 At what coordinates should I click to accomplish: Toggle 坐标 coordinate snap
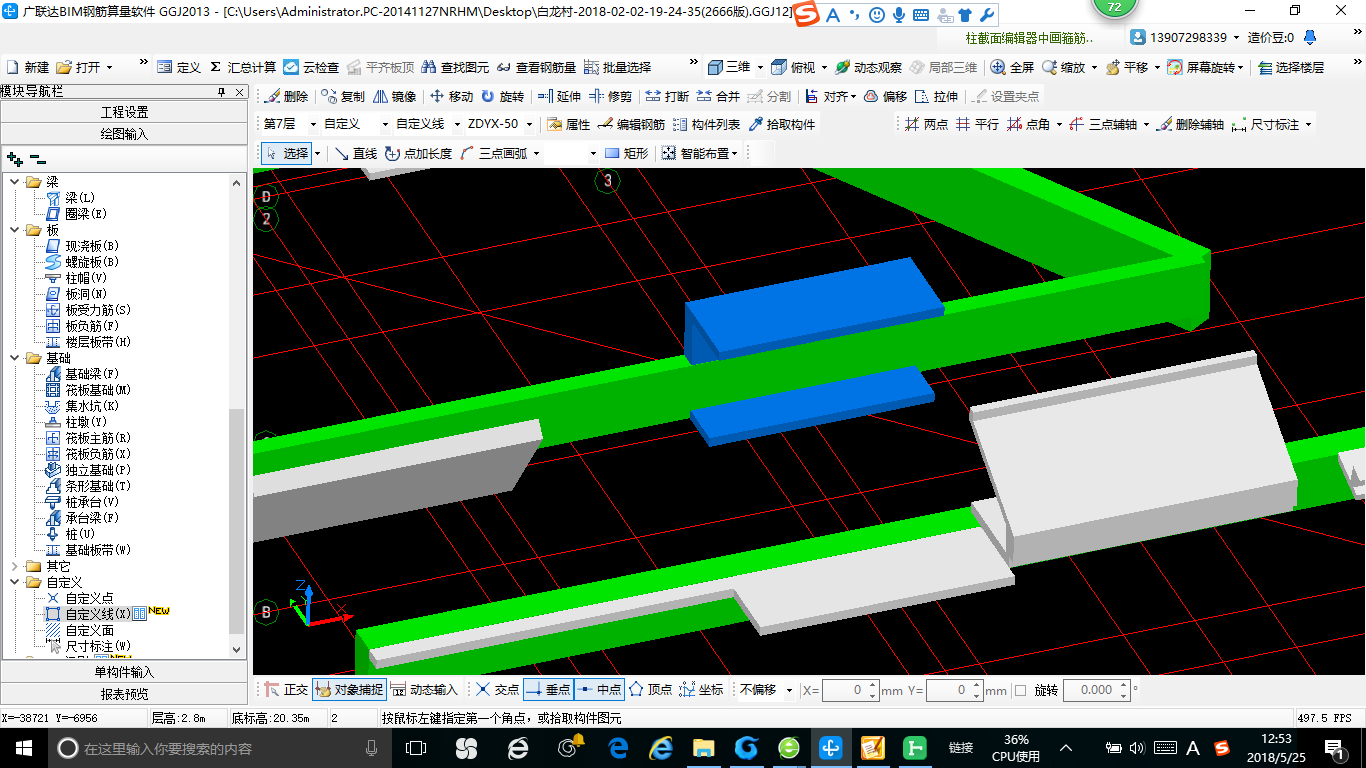coord(701,690)
